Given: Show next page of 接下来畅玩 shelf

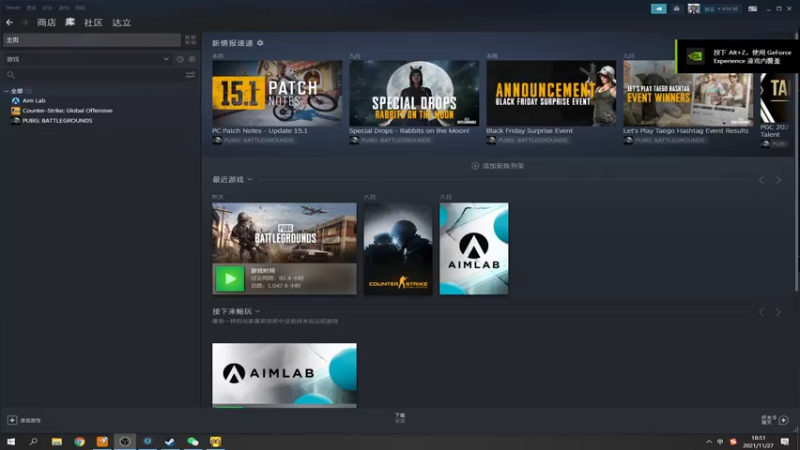Looking at the screenshot, I should tap(778, 312).
